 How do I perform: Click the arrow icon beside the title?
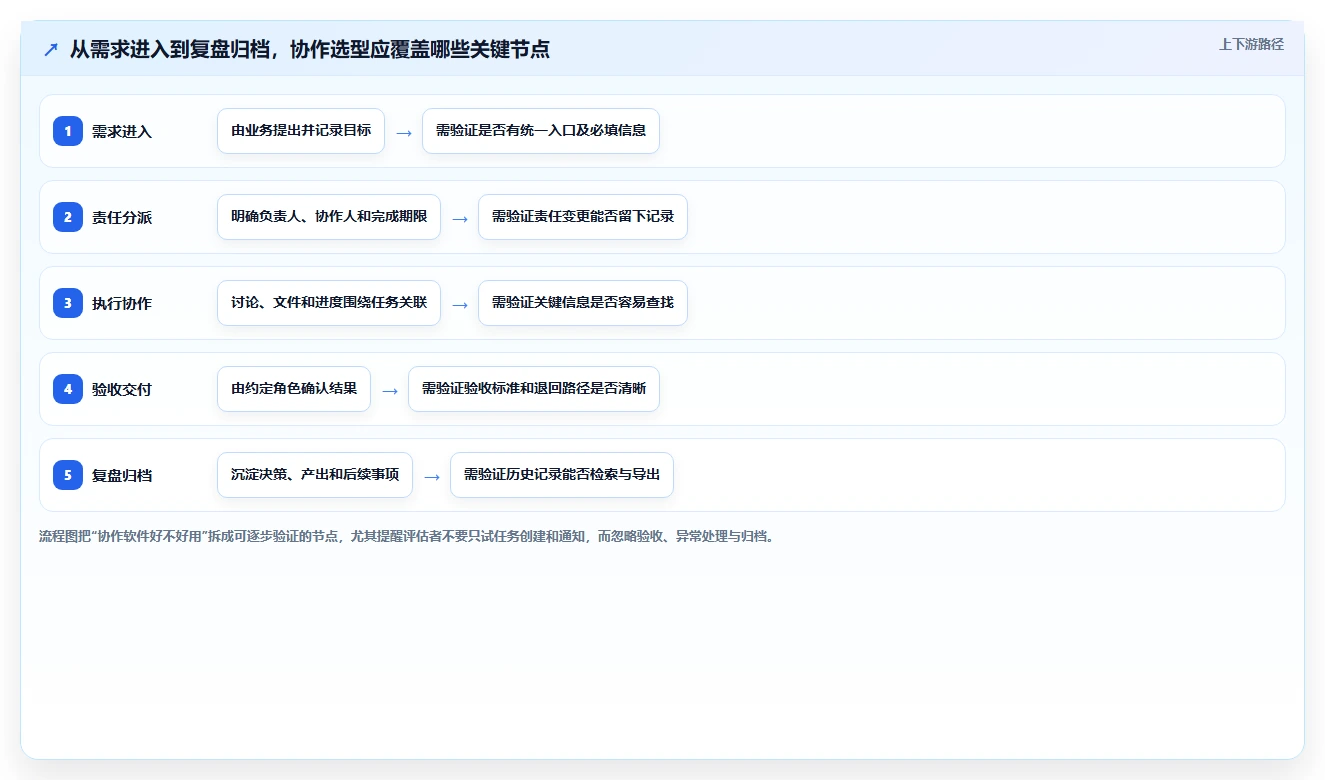click(51, 49)
